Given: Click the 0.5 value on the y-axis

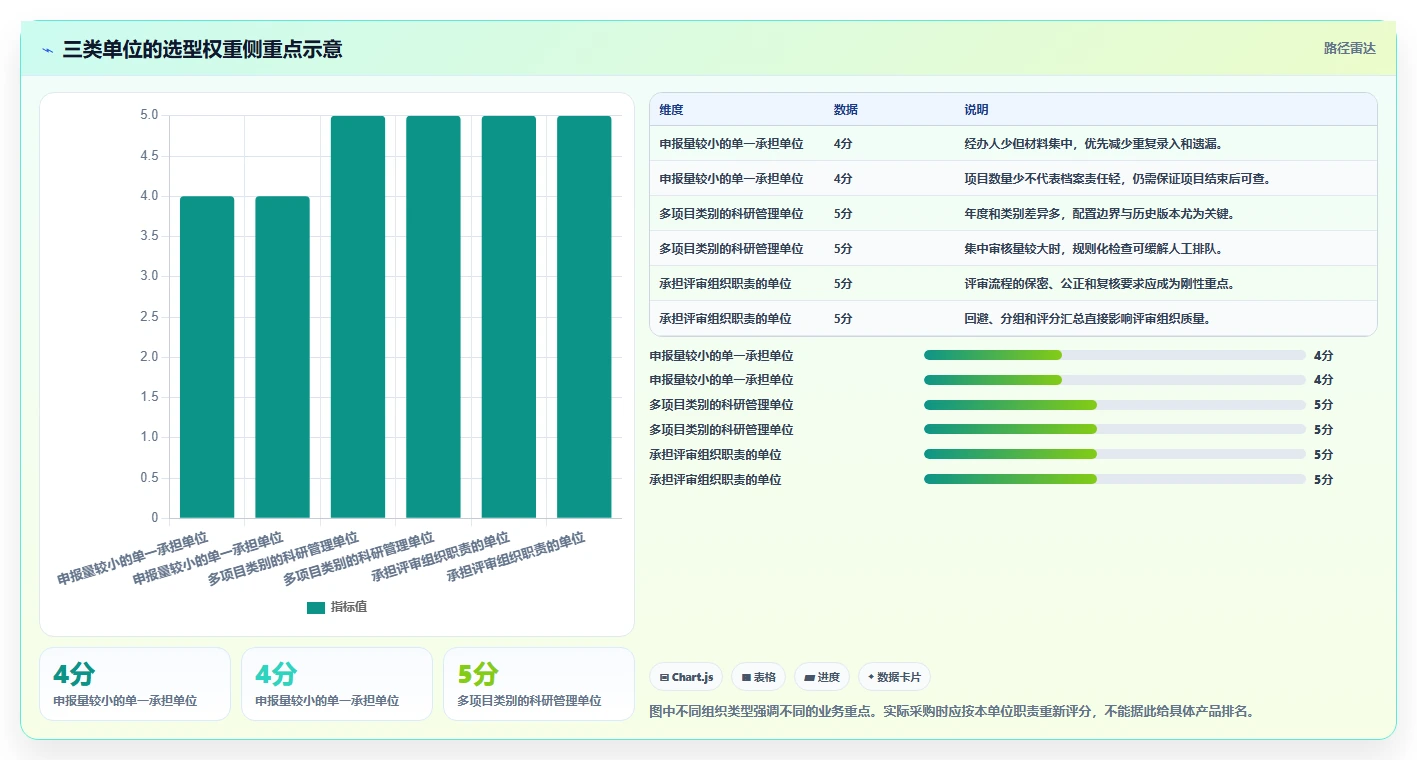Looking at the screenshot, I should point(149,478).
